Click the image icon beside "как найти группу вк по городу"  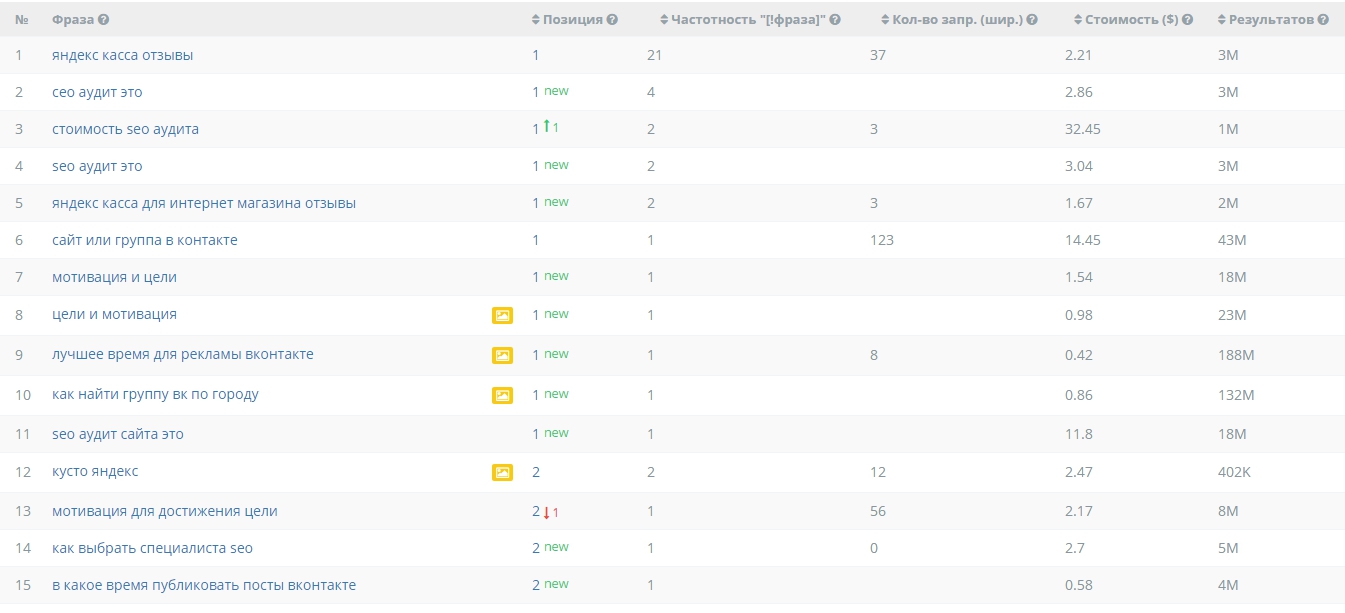[502, 395]
